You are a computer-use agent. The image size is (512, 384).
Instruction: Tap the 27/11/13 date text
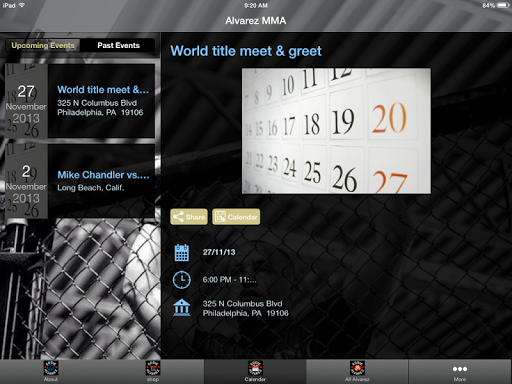(x=219, y=252)
